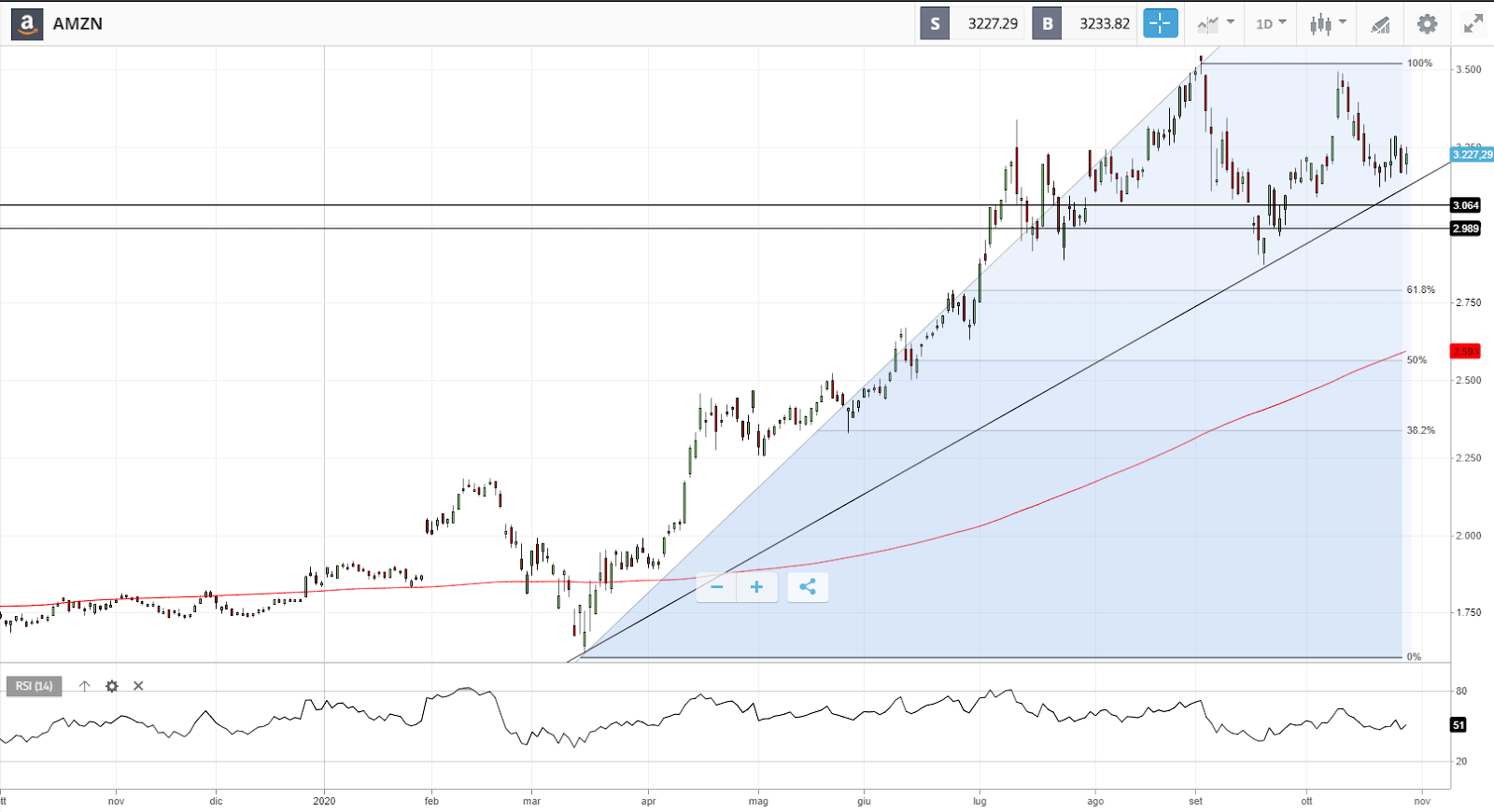Click the 'mag' month axis label
Screen dimensions: 1494x812
[x=758, y=801]
